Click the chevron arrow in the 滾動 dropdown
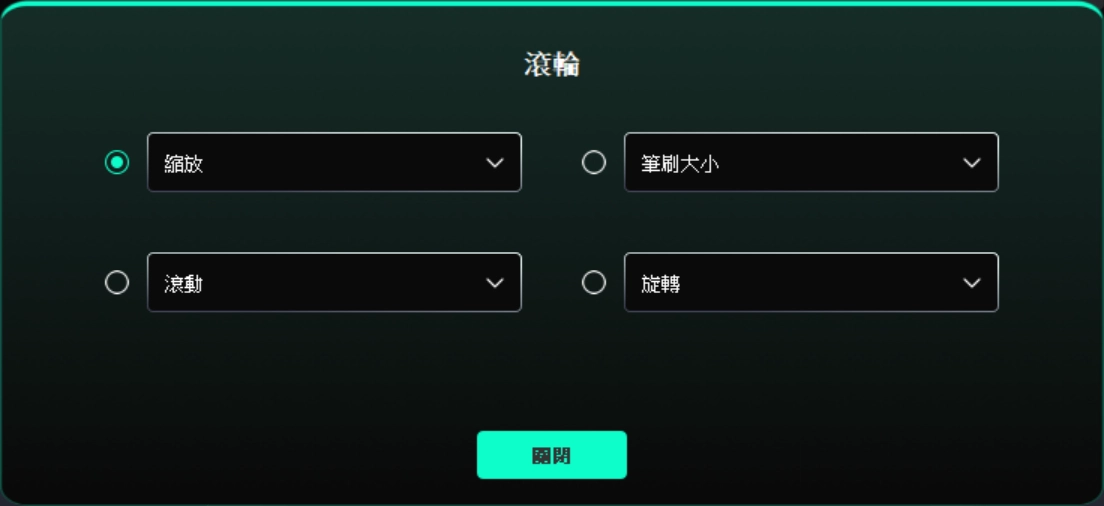This screenshot has height=506, width=1104. coord(495,284)
